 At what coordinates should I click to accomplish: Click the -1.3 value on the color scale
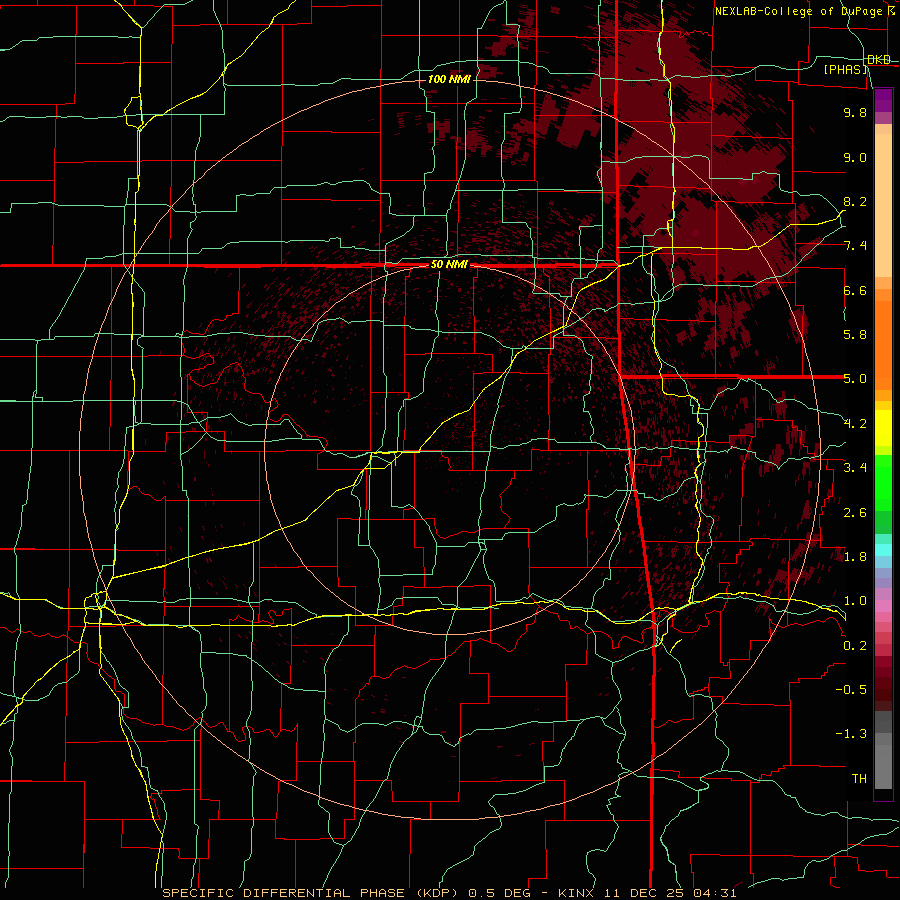(851, 734)
